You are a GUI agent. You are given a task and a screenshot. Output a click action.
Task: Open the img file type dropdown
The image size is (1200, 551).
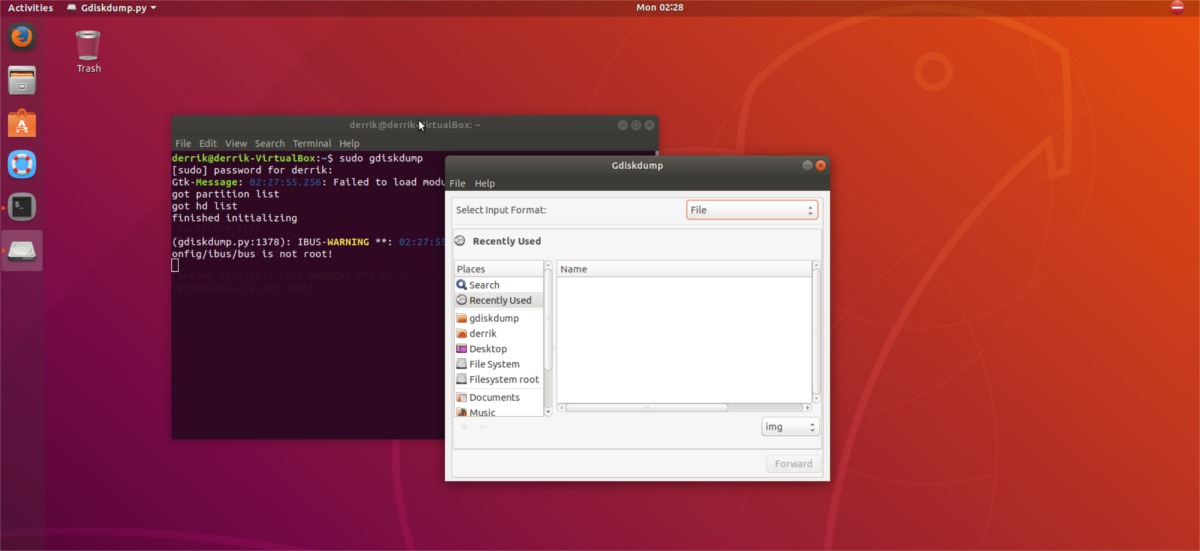[790, 427]
